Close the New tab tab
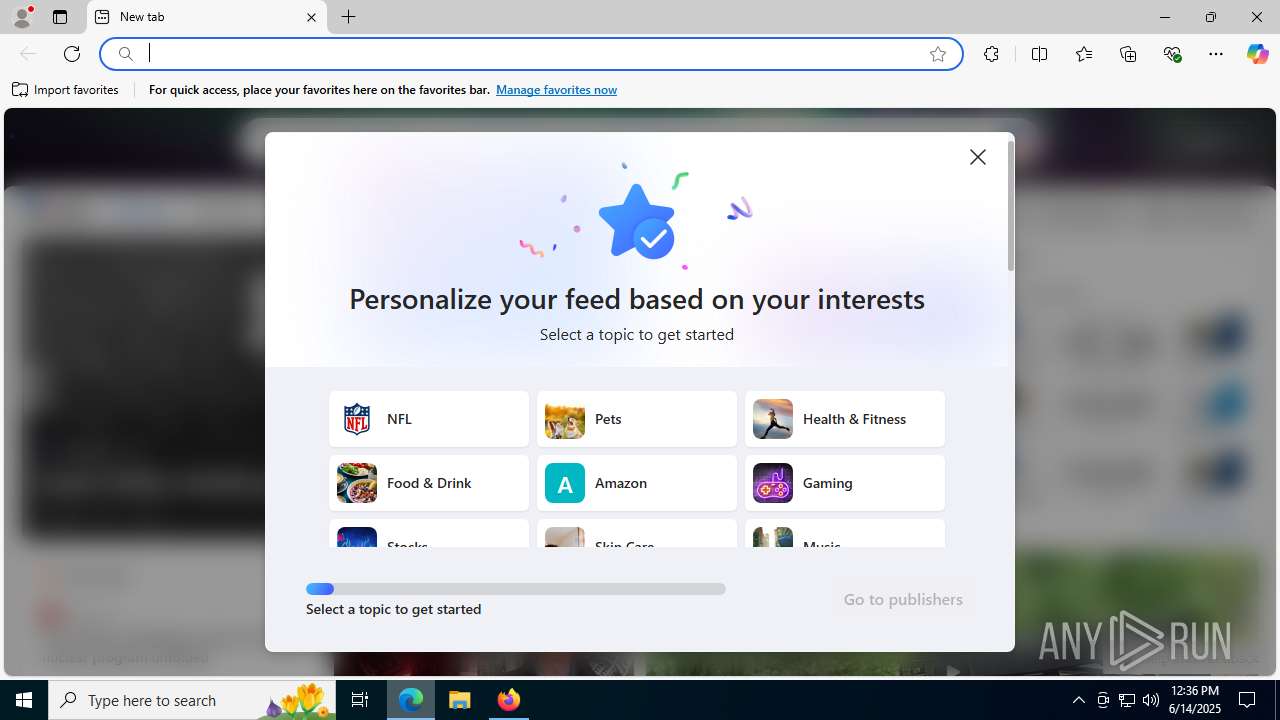Screen dimensions: 1280x720 [x=311, y=17]
